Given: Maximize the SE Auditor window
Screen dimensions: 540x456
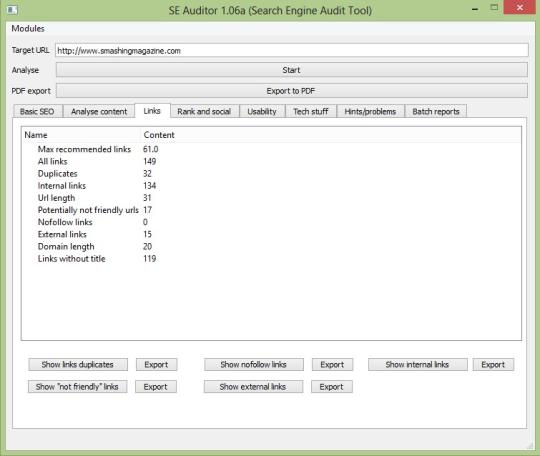Looking at the screenshot, I should [494, 8].
